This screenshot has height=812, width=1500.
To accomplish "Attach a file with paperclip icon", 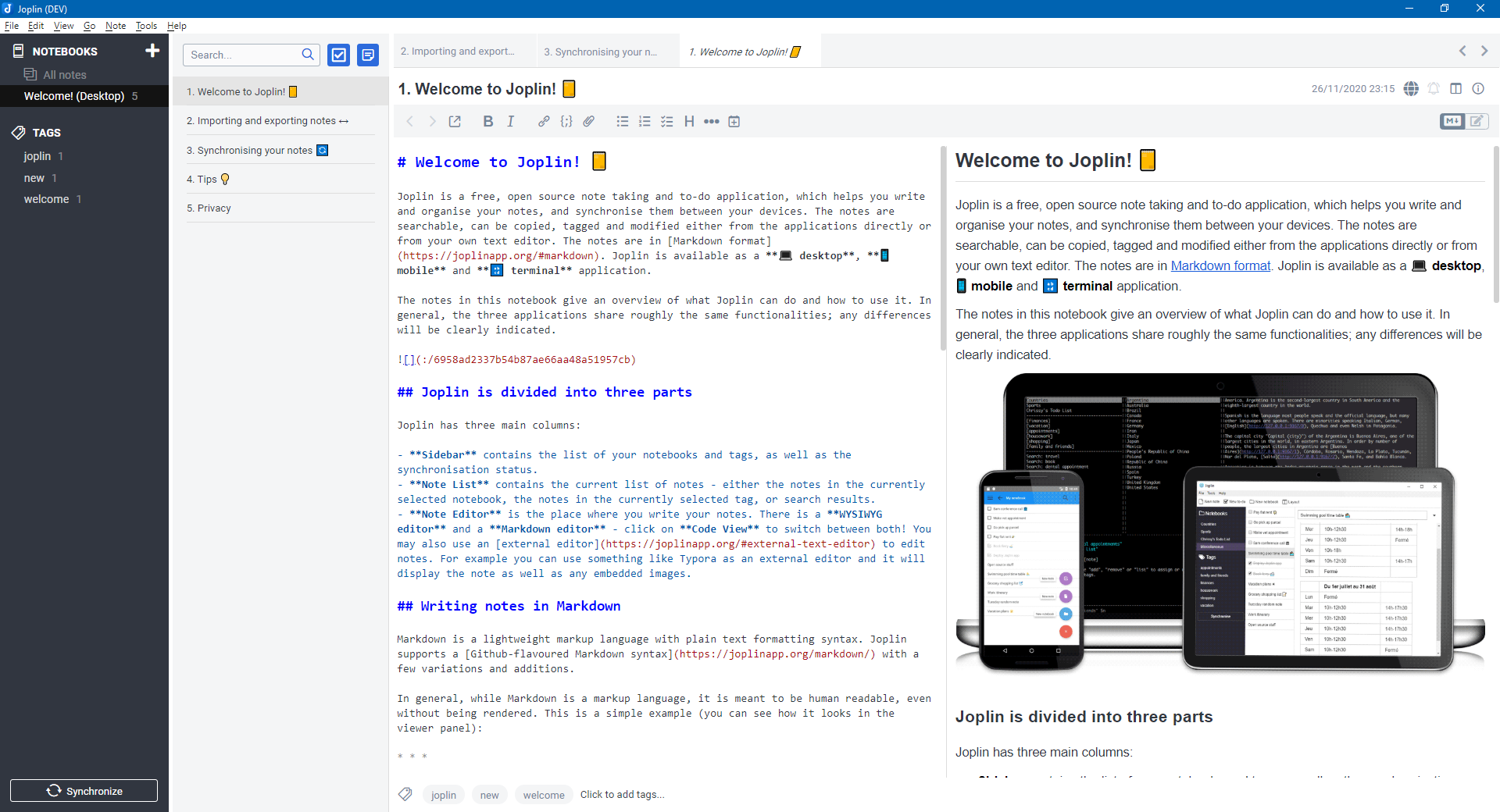I will click(x=589, y=121).
